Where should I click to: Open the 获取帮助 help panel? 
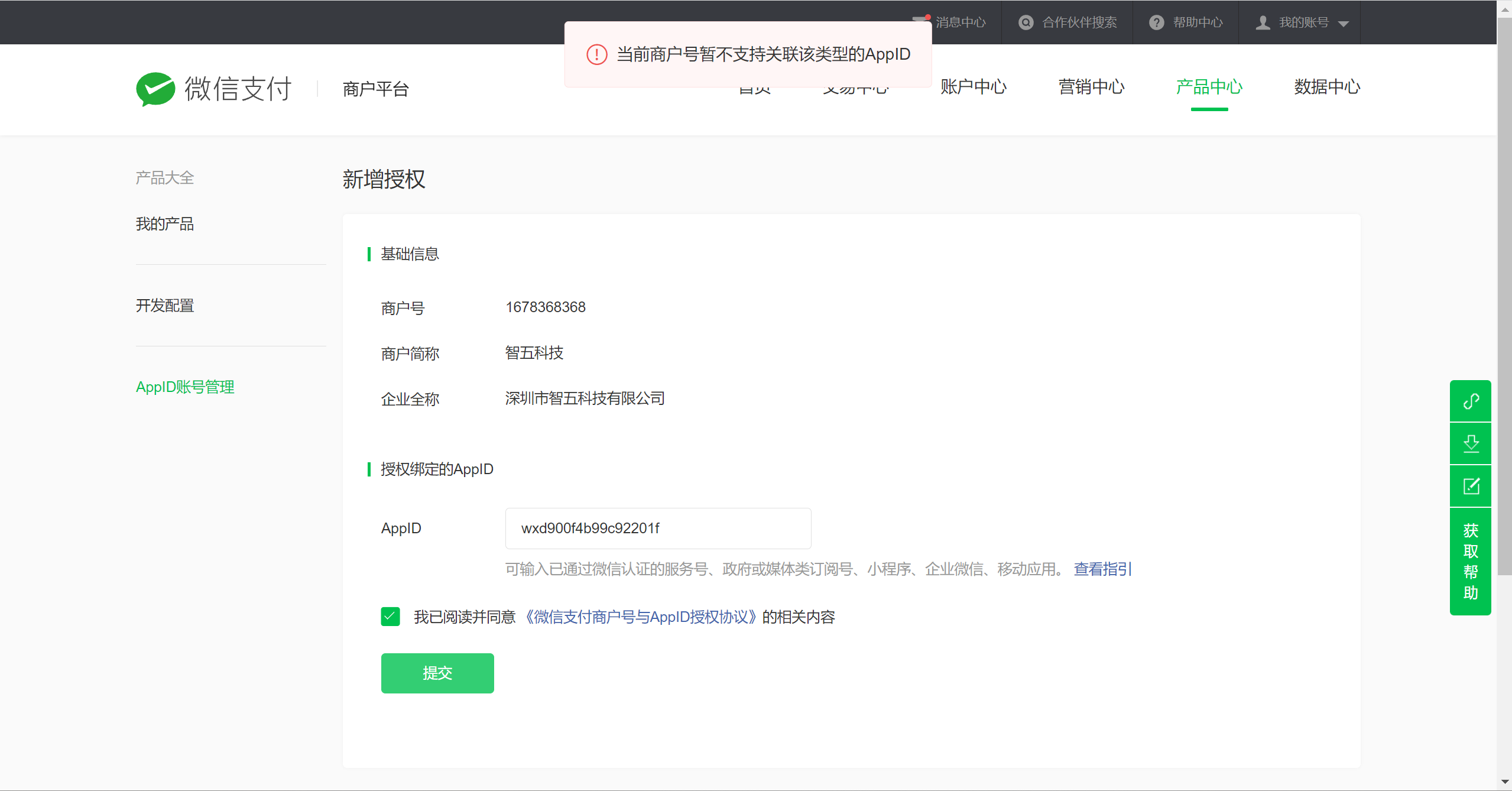[1471, 561]
